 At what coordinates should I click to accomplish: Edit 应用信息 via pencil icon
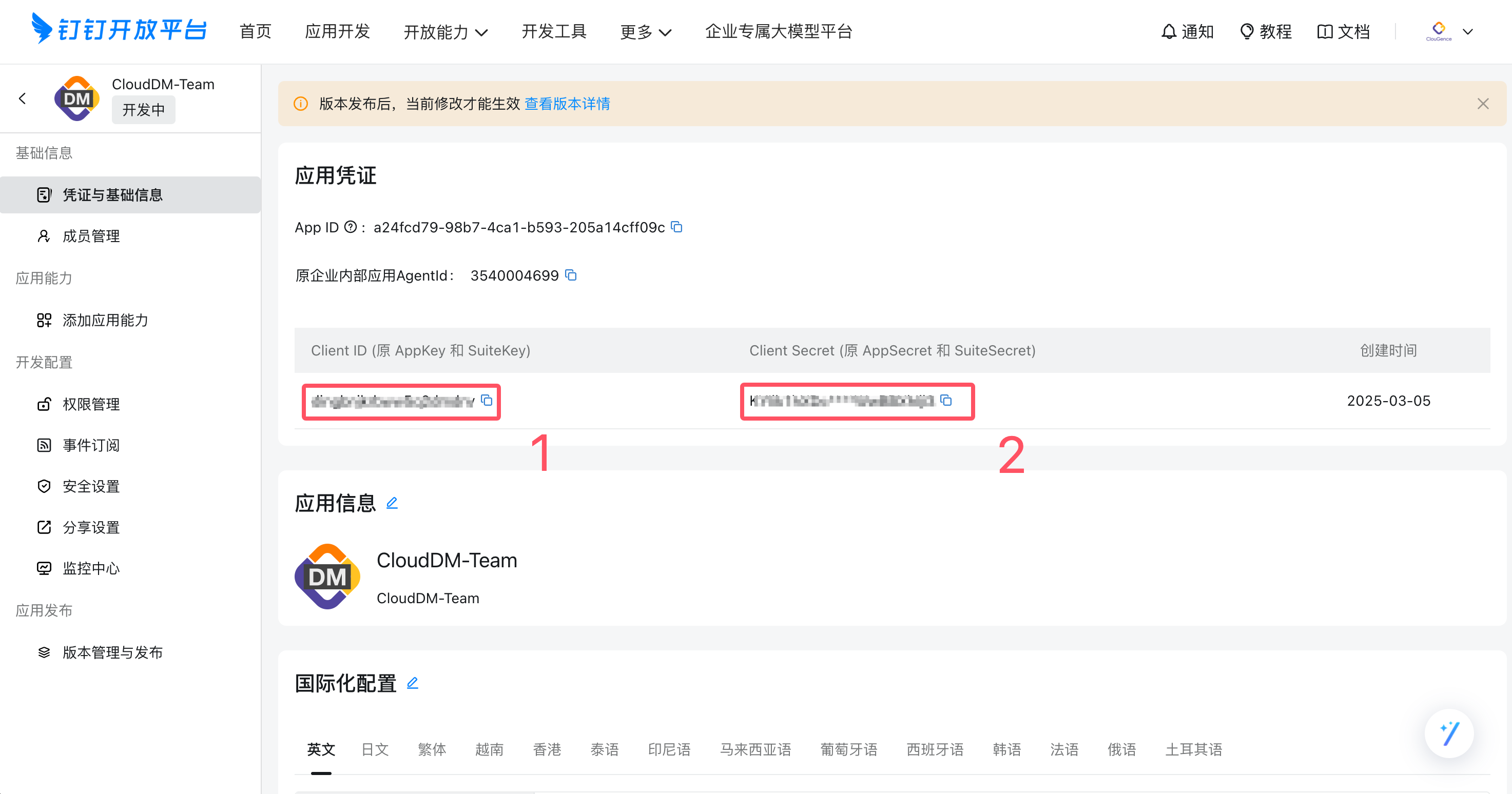(392, 503)
